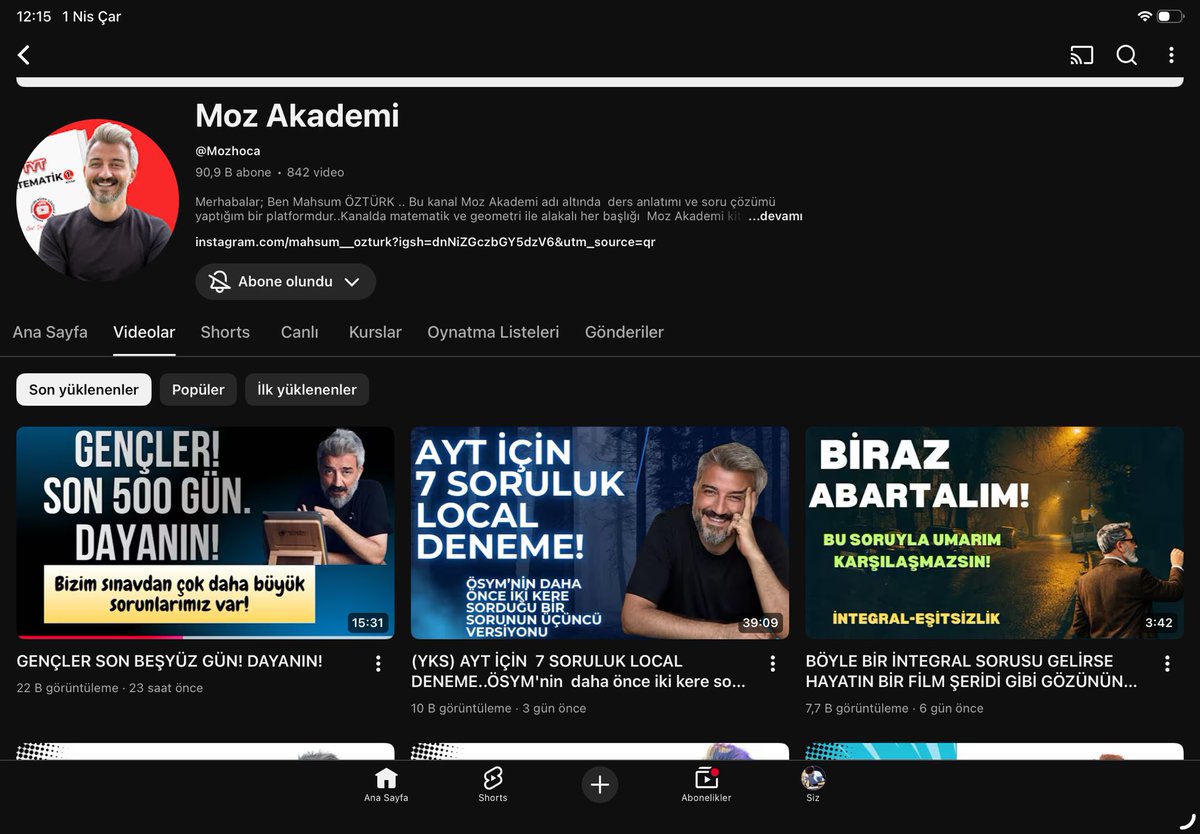Tap the 3:42 duration badge
This screenshot has width=1200, height=834.
(x=1158, y=622)
